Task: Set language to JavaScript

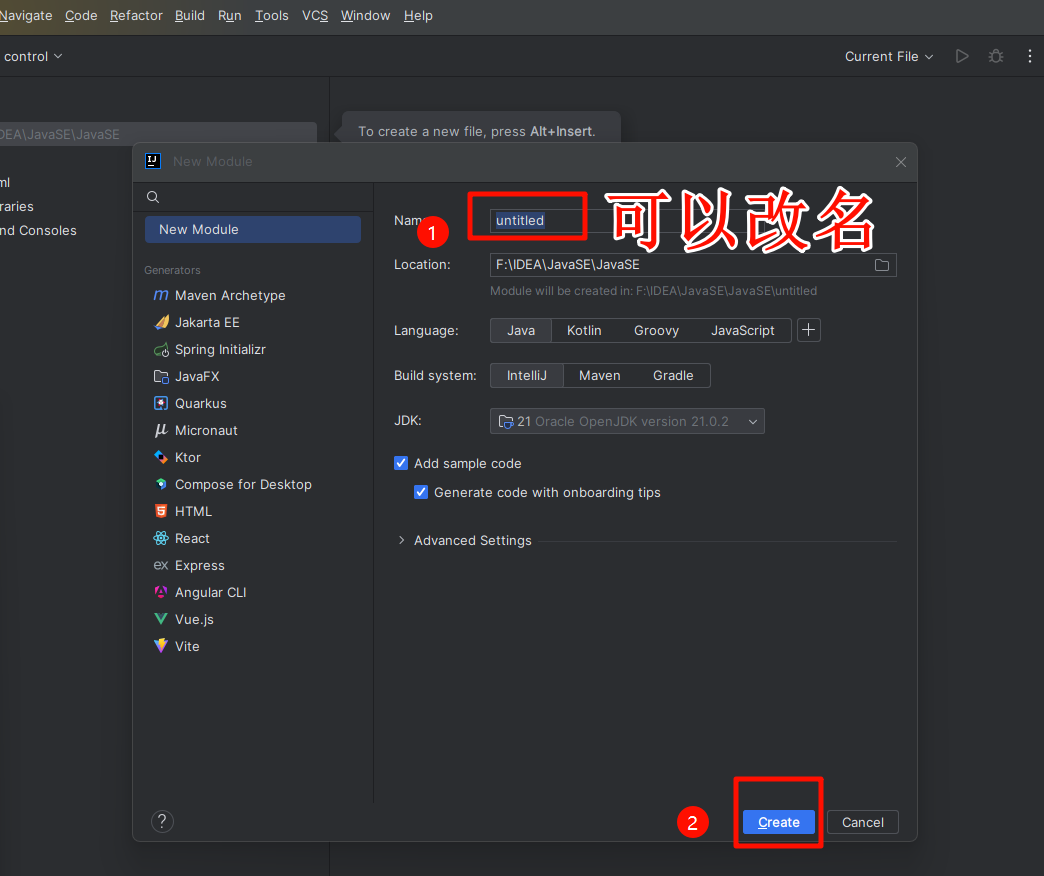Action: click(742, 330)
